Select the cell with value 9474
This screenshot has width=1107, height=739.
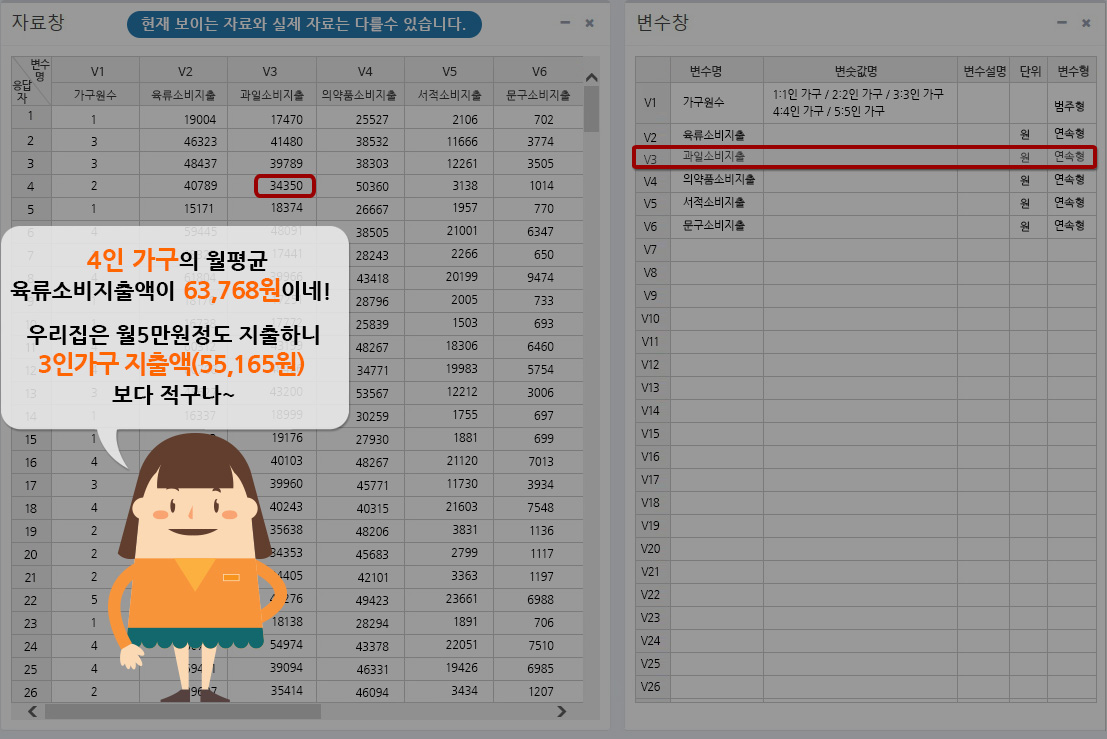pyautogui.click(x=538, y=277)
